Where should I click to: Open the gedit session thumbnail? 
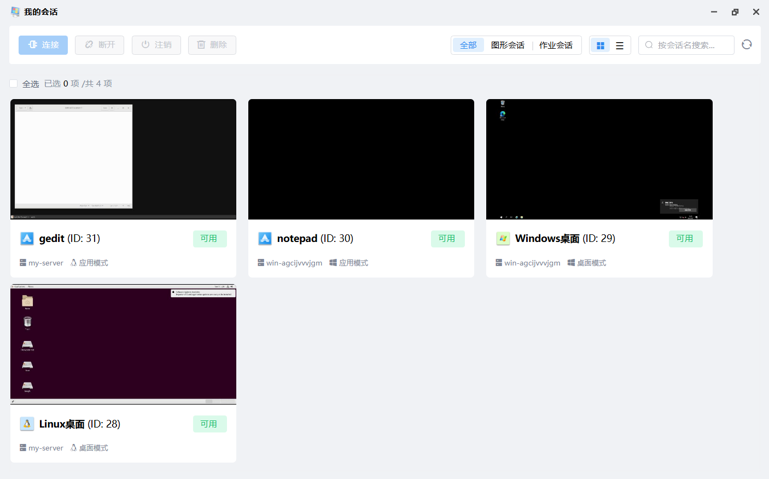coord(123,159)
